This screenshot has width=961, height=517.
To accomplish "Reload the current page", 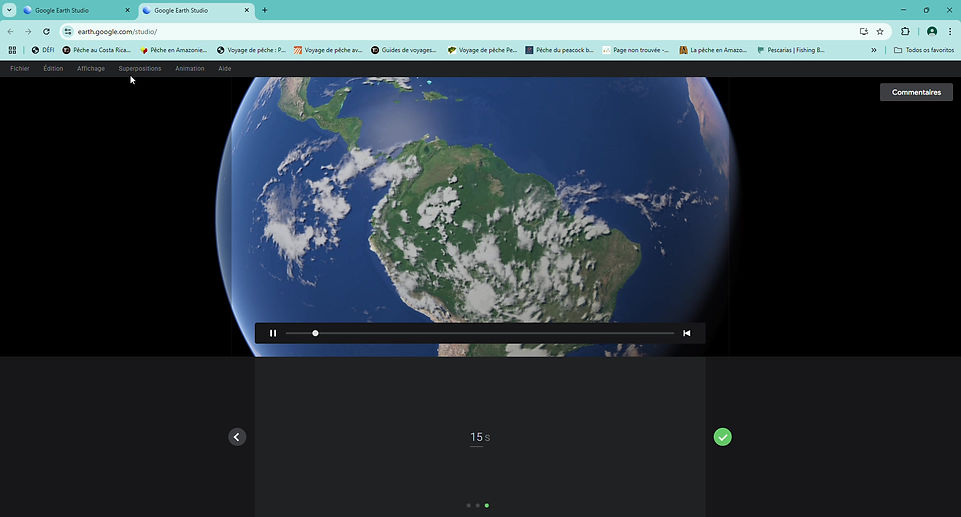I will (46, 31).
